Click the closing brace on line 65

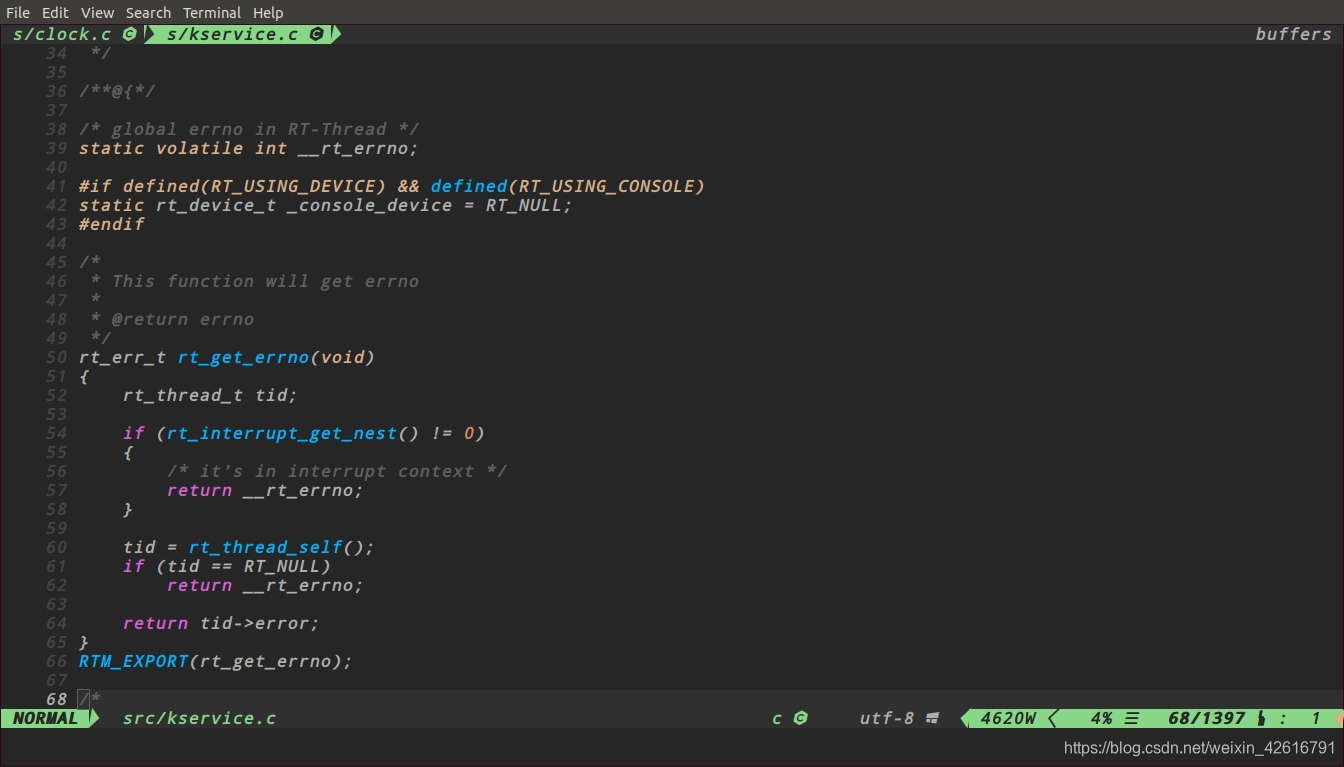pos(84,642)
